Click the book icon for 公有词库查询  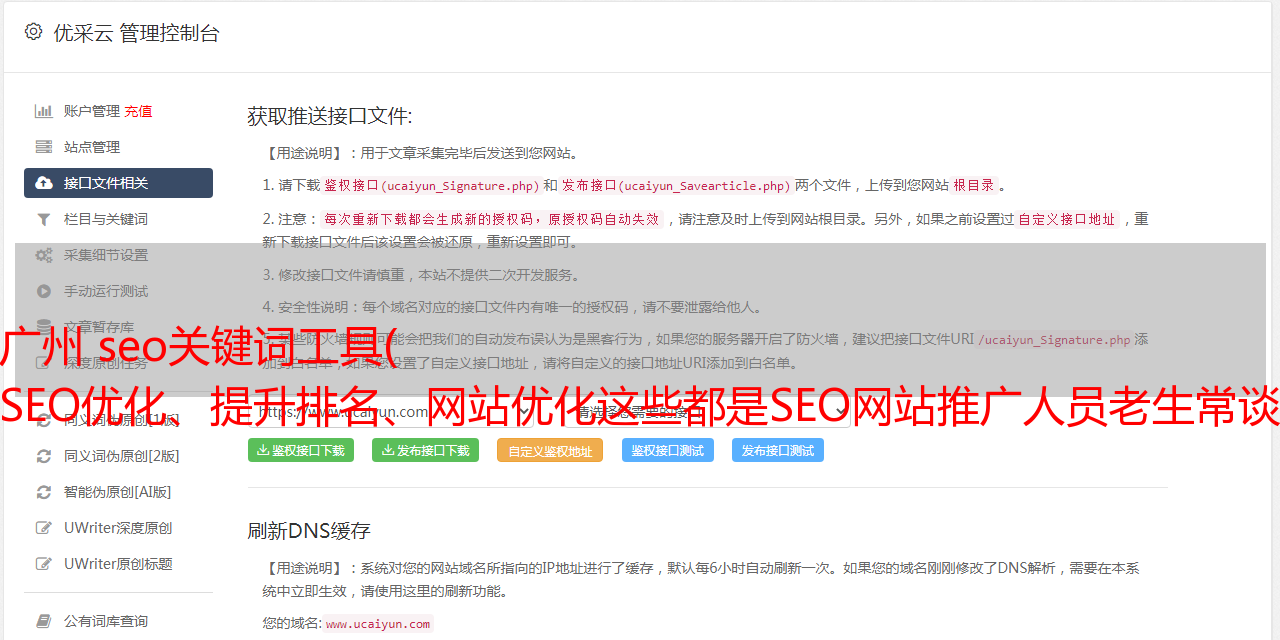coord(44,621)
